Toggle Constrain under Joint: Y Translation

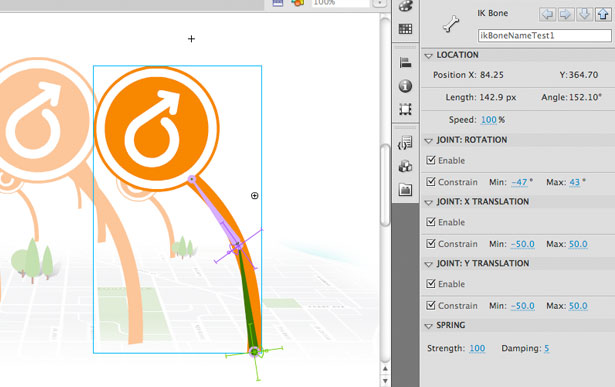[x=431, y=305]
